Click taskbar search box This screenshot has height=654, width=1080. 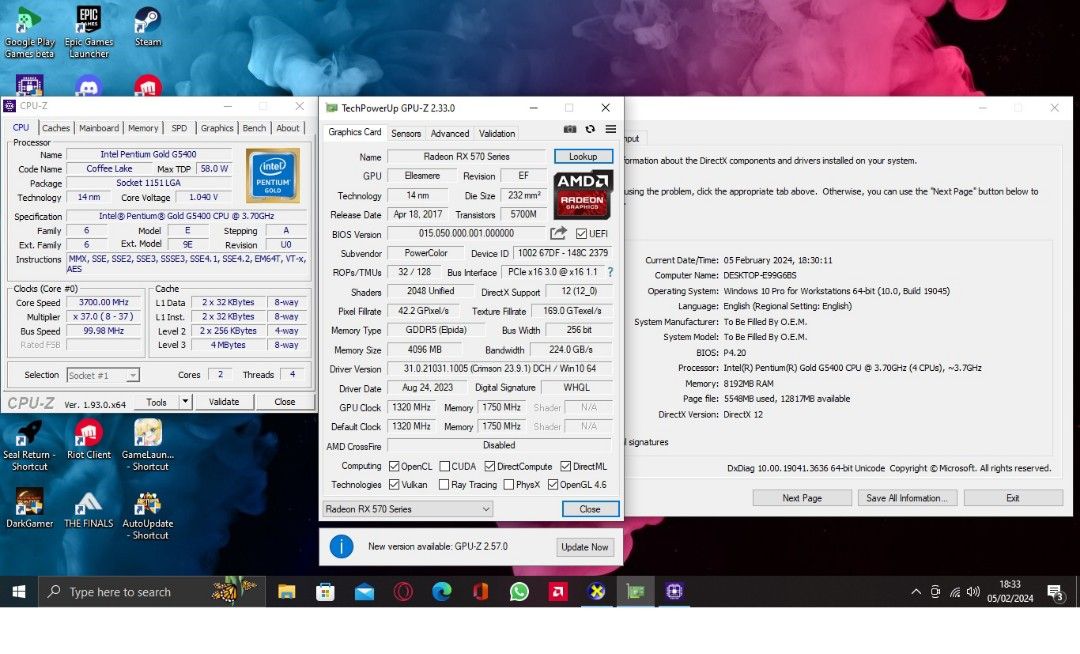152,591
